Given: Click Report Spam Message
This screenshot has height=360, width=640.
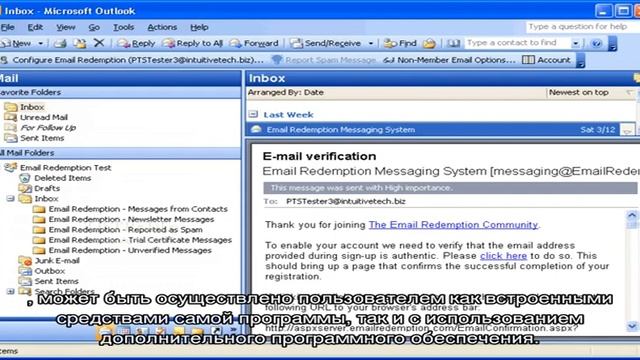Looking at the screenshot, I should 324,60.
